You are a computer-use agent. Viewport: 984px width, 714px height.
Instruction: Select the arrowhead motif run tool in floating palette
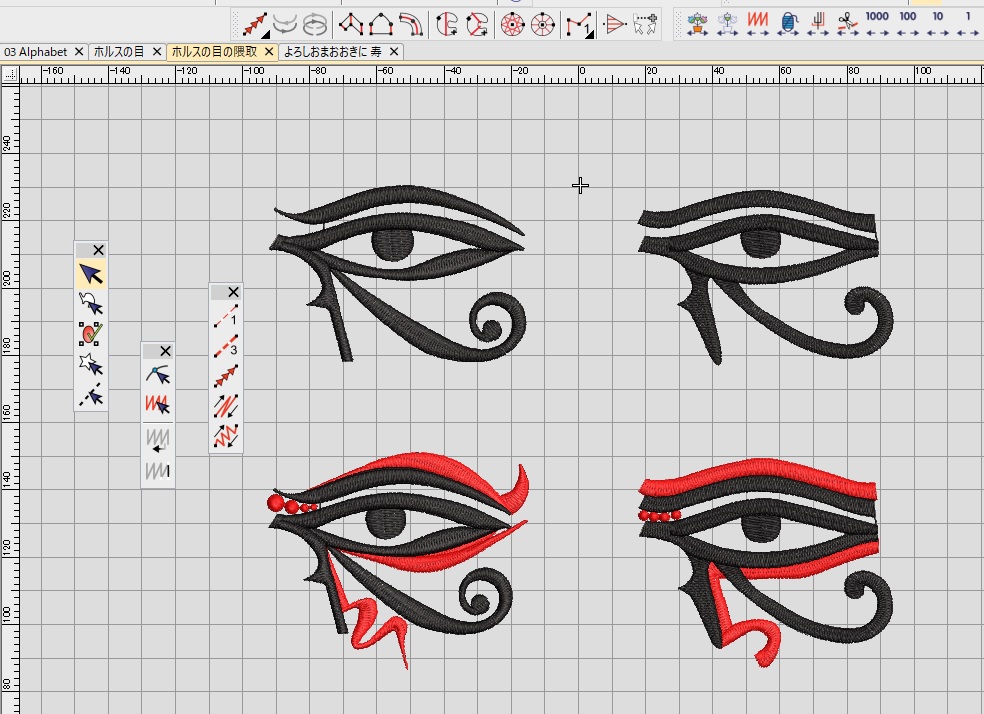coord(226,376)
